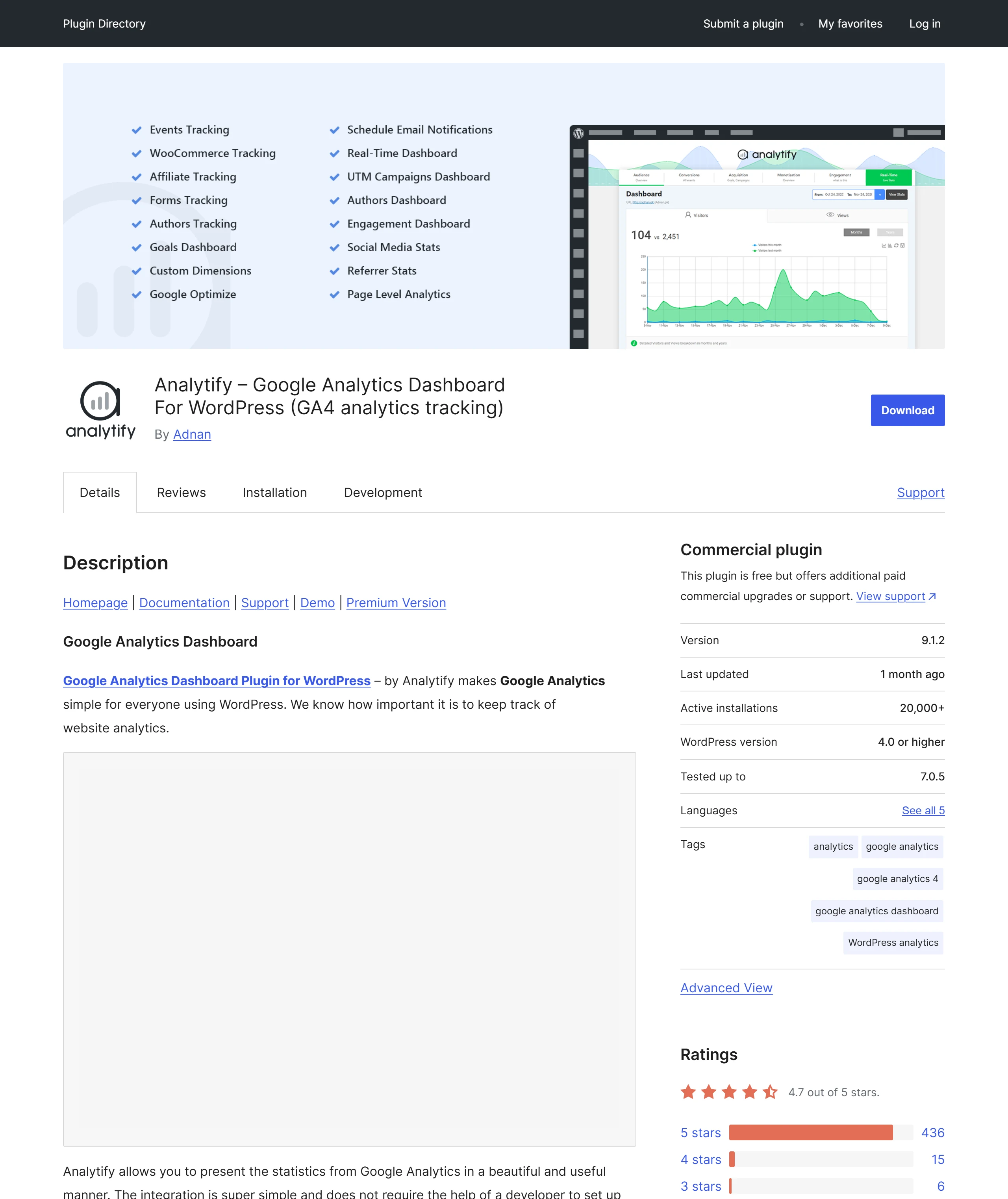Open the Plugin Directory link in the header

[x=104, y=24]
